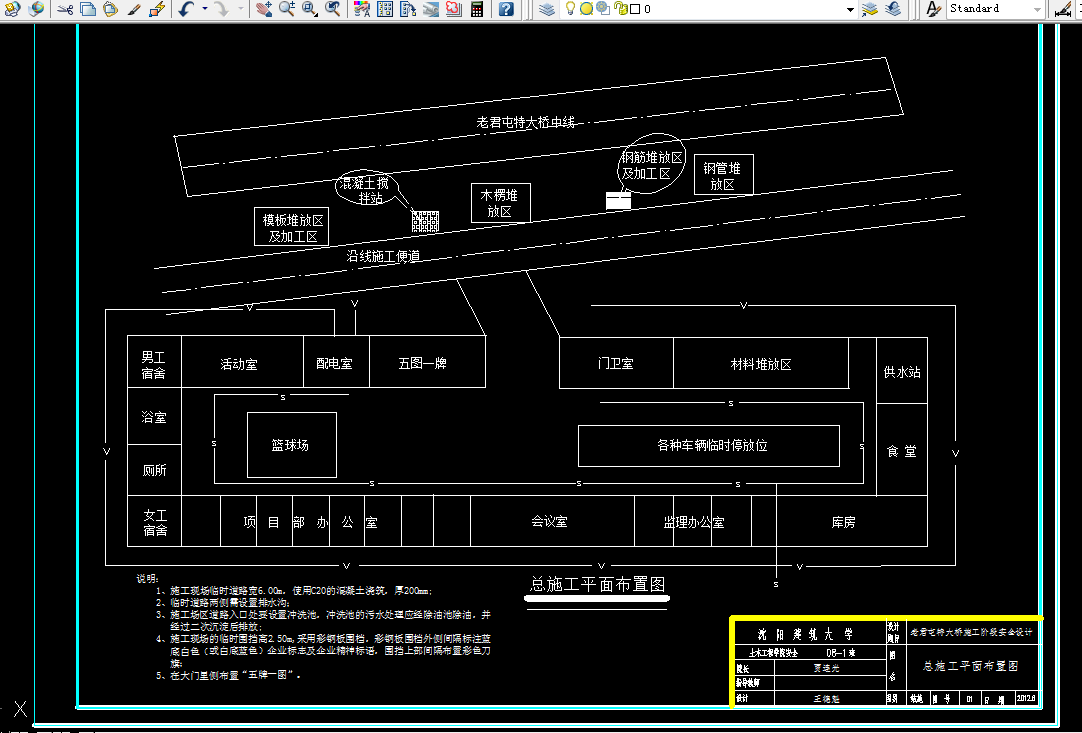The image size is (1082, 733).
Task: Click the Copy toolbar icon
Action: tap(87, 10)
